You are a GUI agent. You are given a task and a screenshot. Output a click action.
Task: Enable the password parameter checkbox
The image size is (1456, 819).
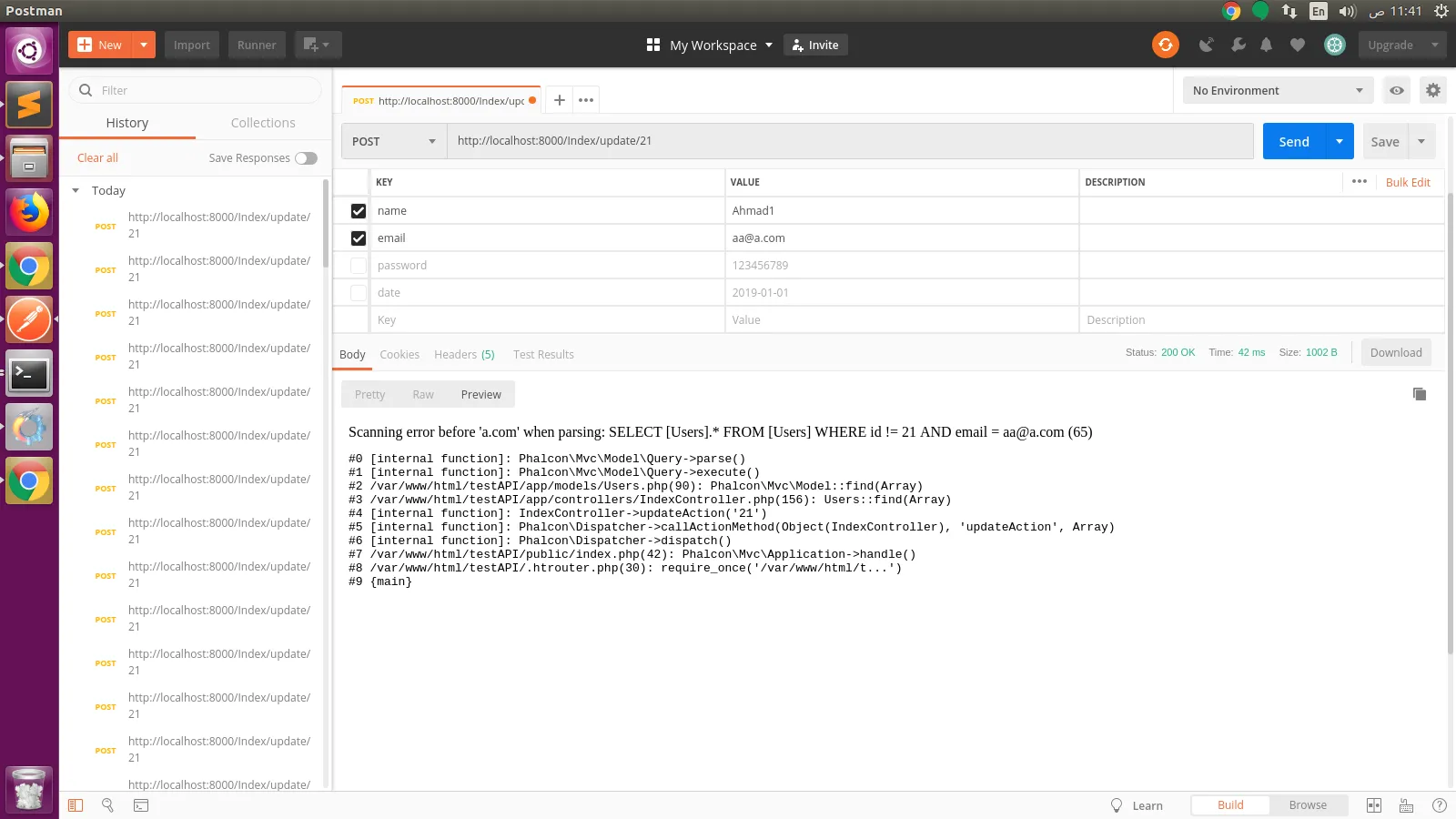pos(359,265)
